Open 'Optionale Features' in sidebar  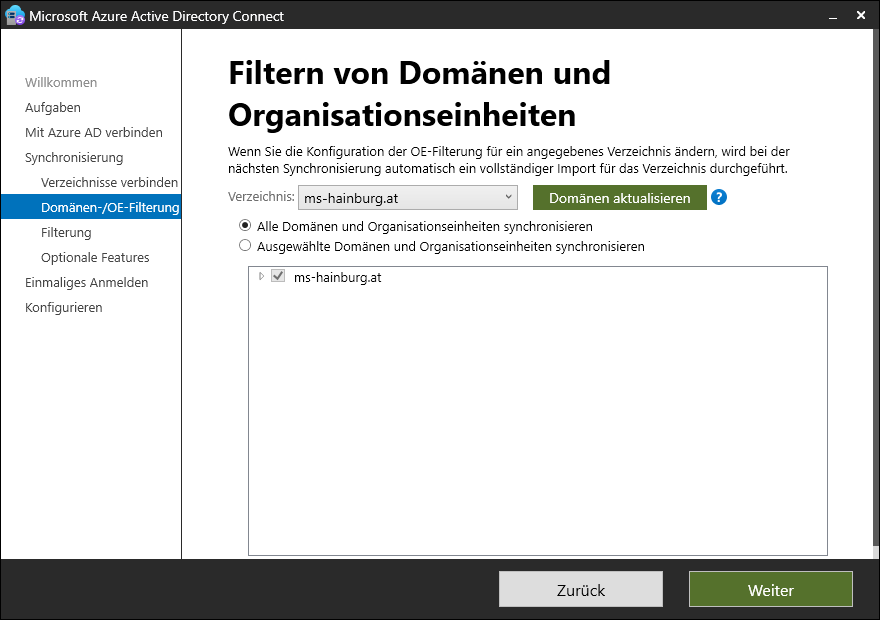tap(95, 257)
